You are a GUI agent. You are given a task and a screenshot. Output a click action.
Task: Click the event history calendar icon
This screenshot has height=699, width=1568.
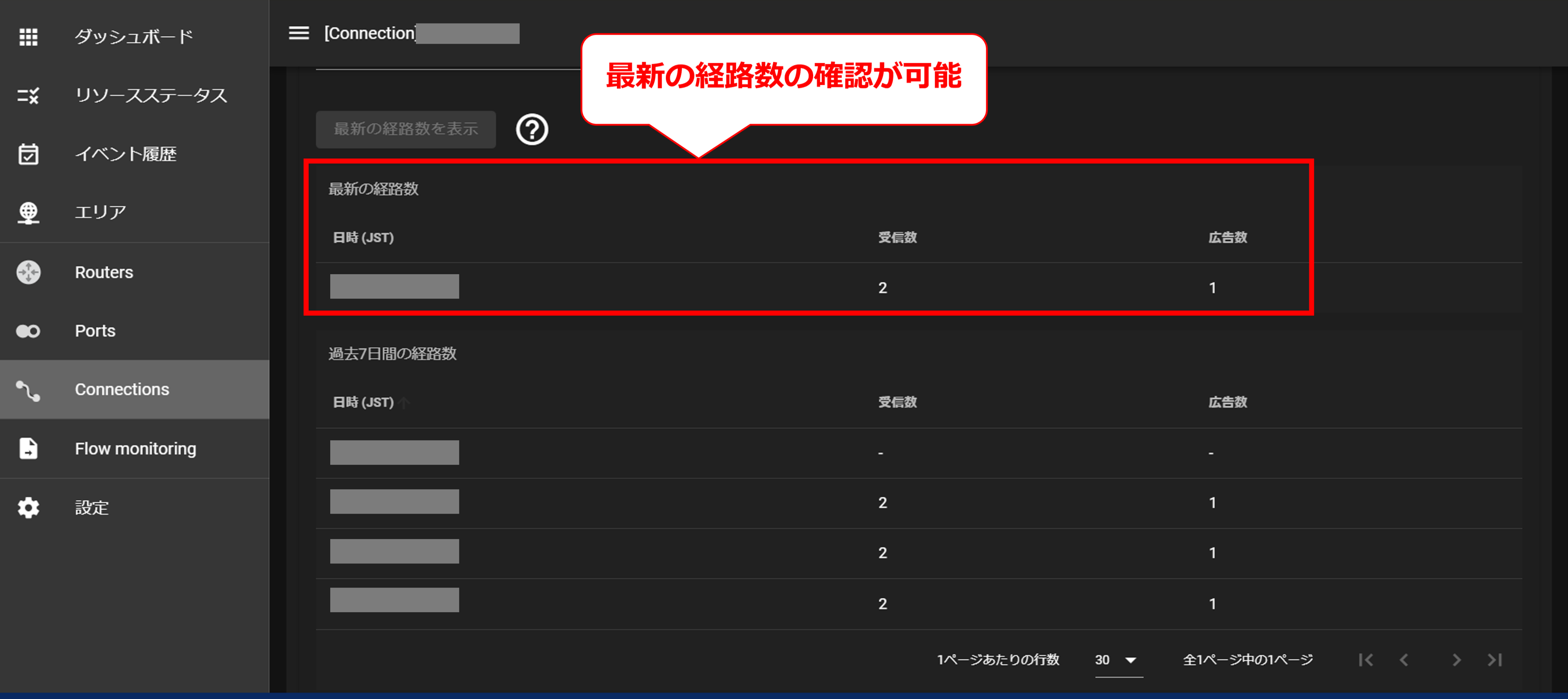(x=28, y=154)
